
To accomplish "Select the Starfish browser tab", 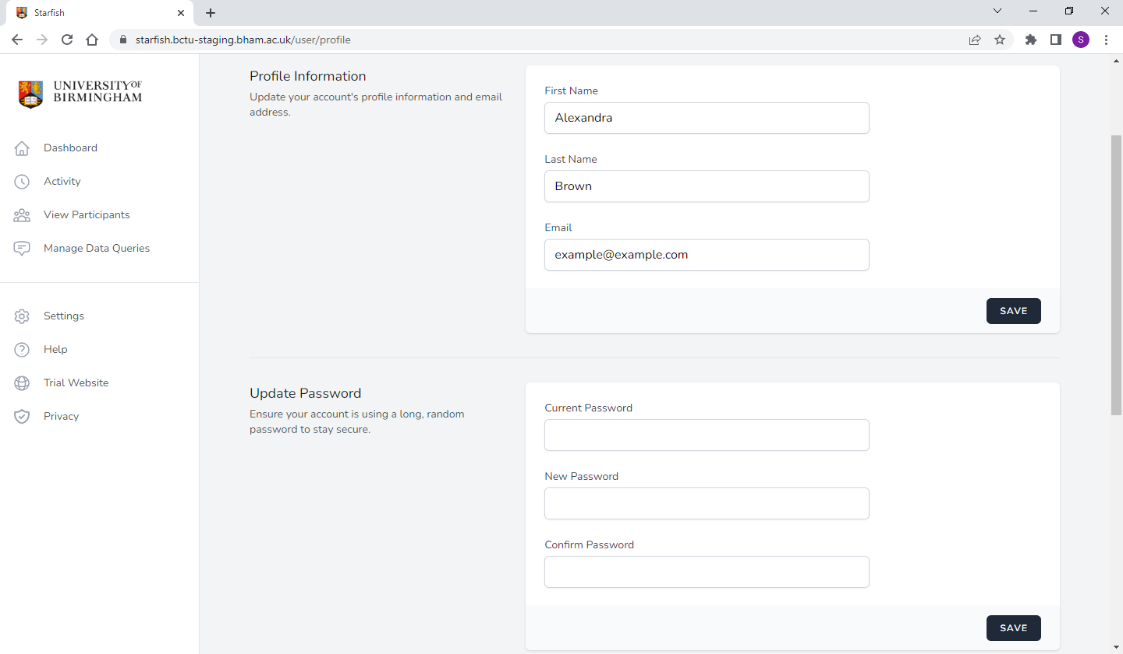I will (x=95, y=13).
